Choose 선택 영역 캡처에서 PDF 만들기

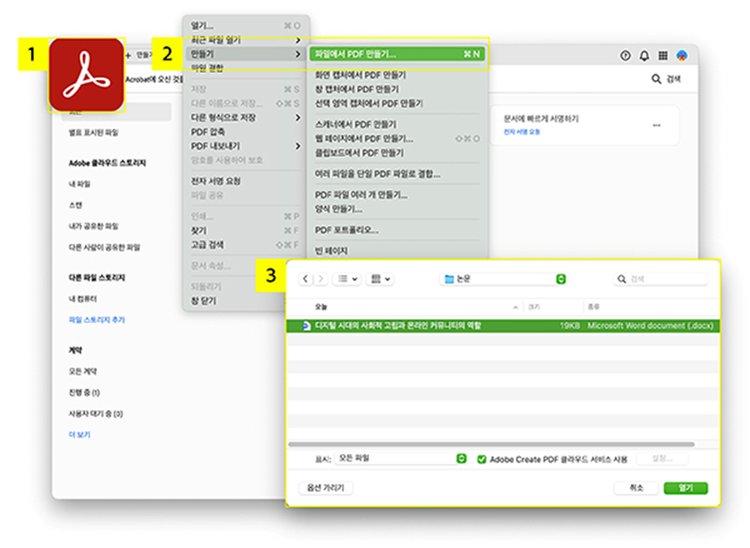coord(369,103)
